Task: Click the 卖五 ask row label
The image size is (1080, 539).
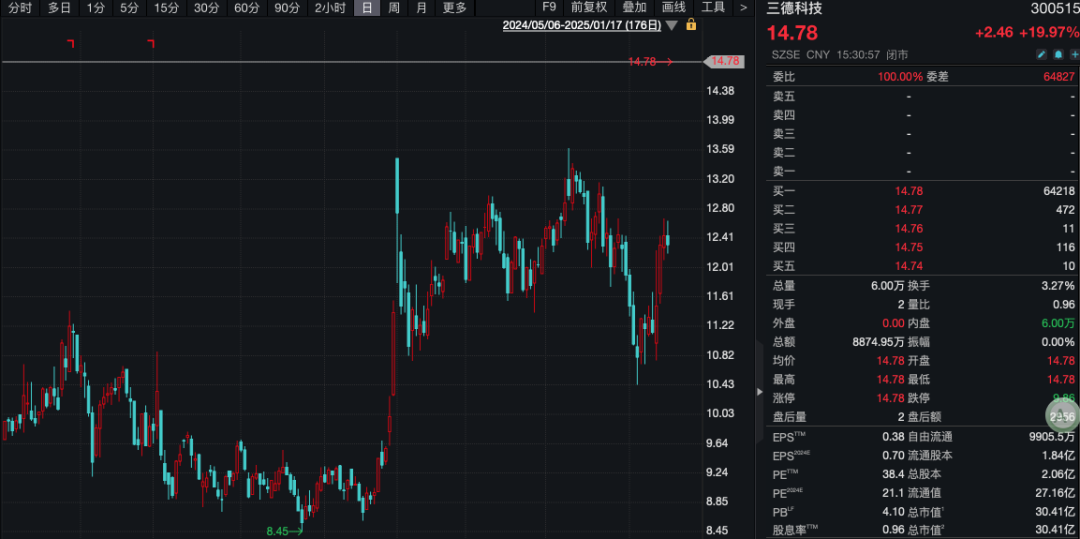Action: 784,97
